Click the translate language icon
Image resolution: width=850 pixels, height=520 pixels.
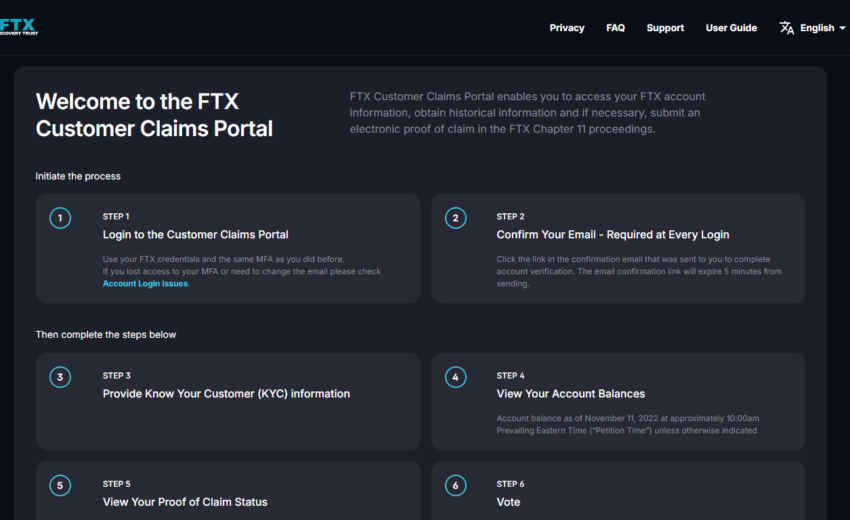[x=787, y=28]
